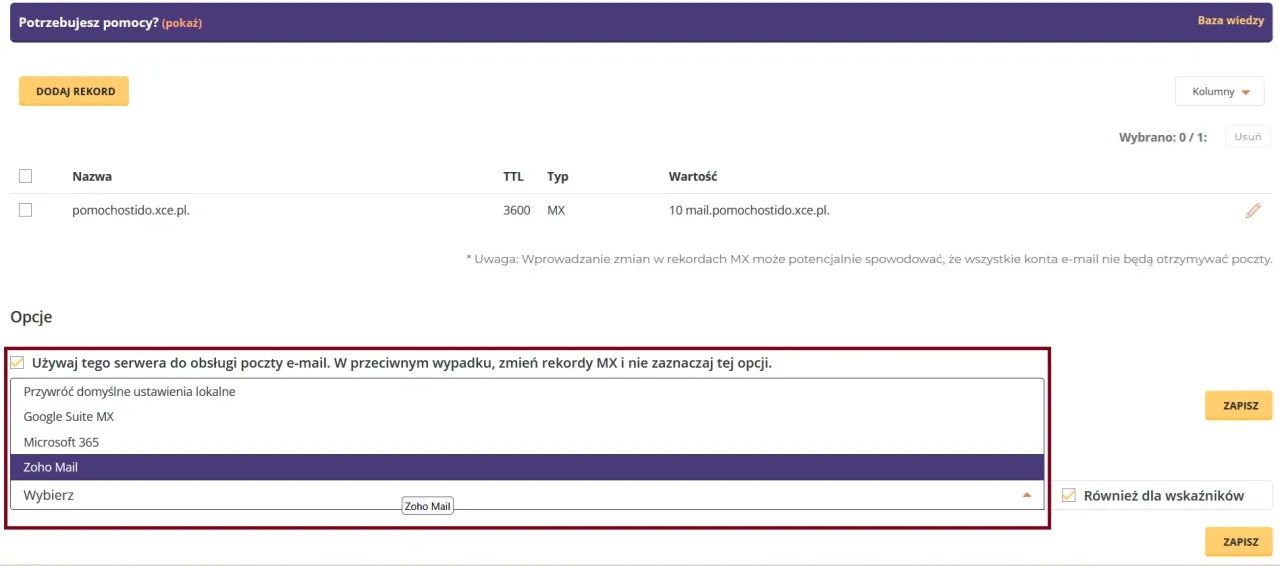Pick the Microsoft 365 option

click(61, 442)
